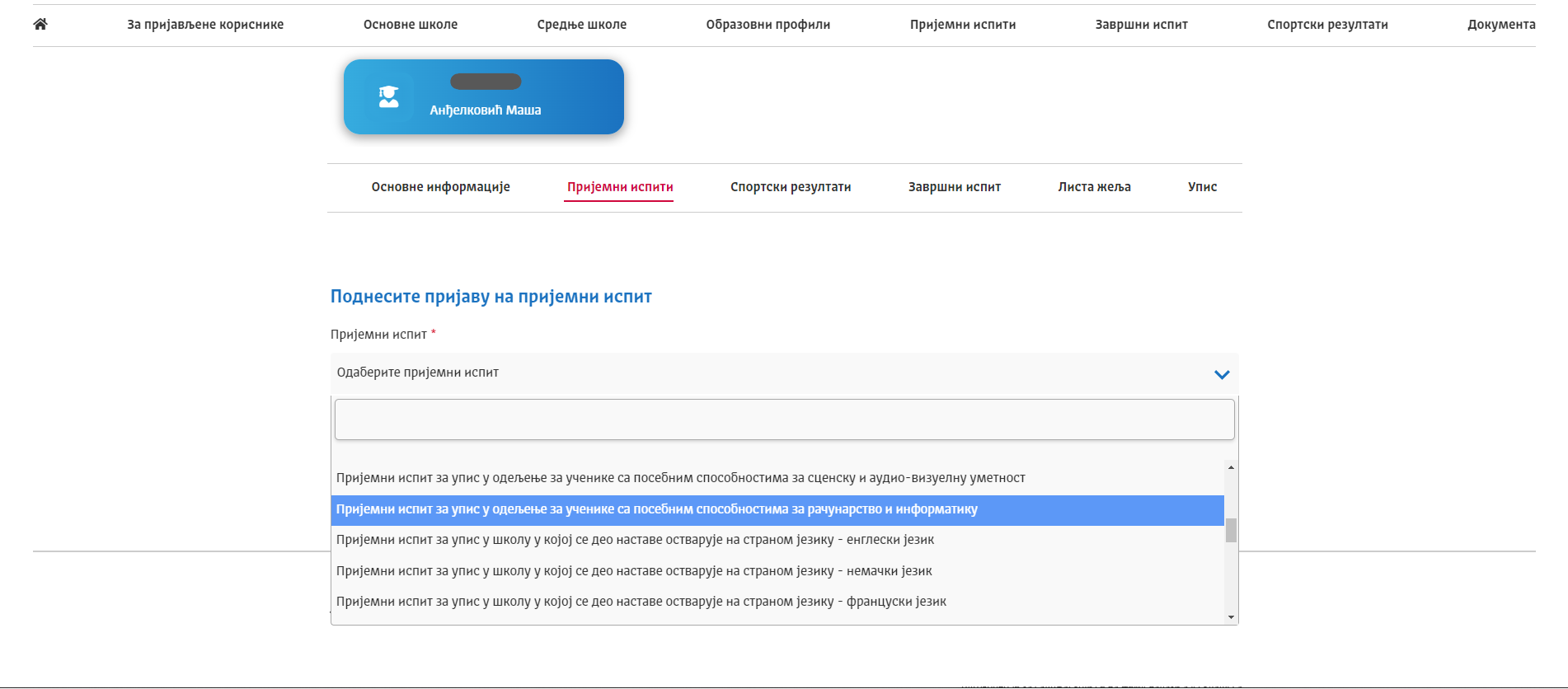Open student Спортски резултати tab
The width and height of the screenshot is (1568, 689).
click(x=791, y=187)
